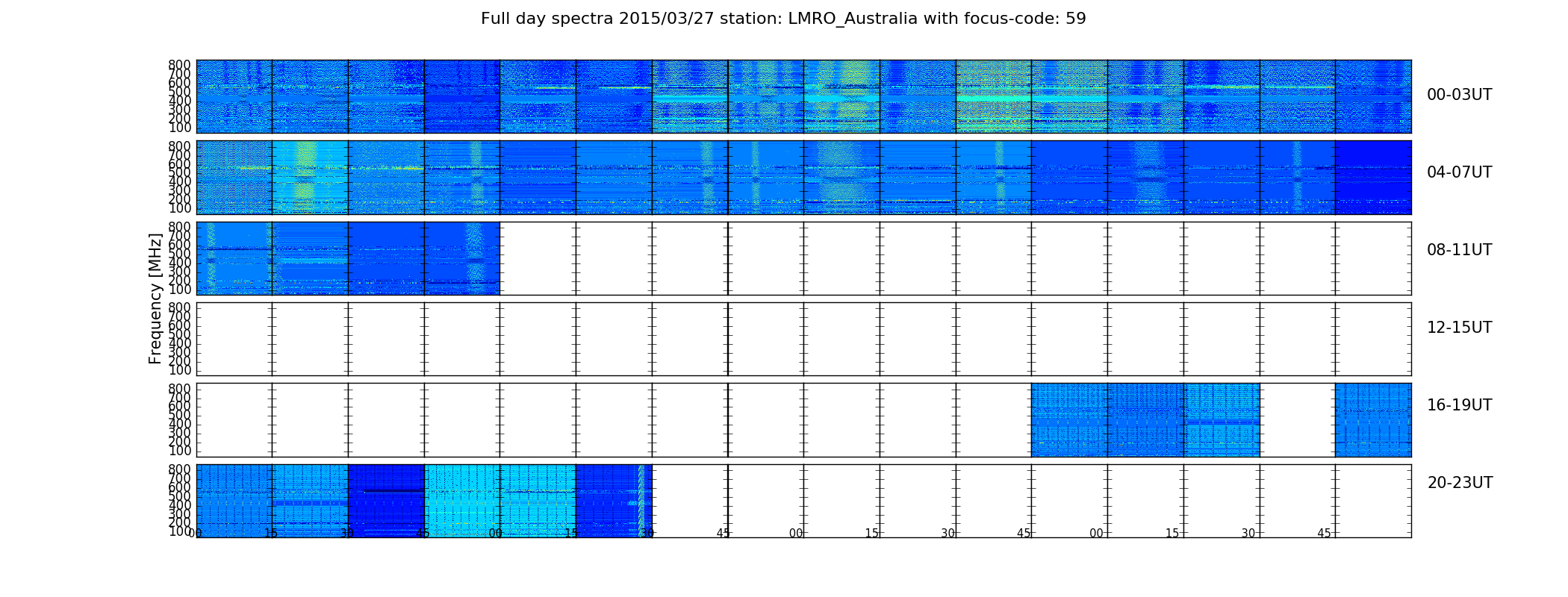Select the '04-07UT' row label
The image size is (1568, 597).
[1459, 172]
